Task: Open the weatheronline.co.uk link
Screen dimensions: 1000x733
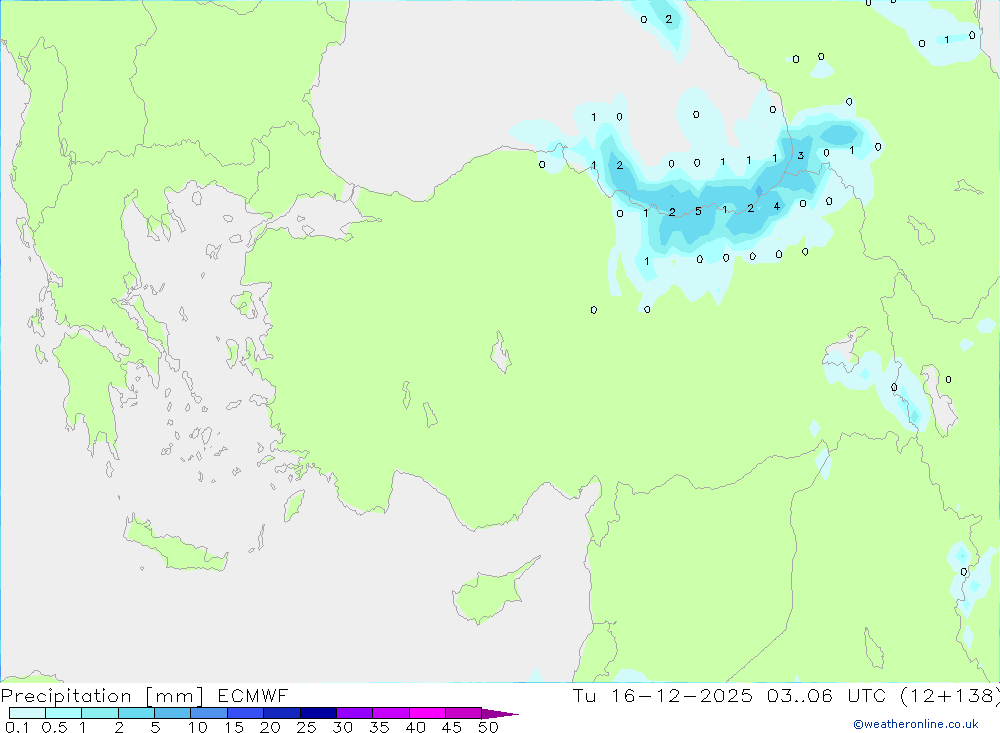Action: (916, 724)
